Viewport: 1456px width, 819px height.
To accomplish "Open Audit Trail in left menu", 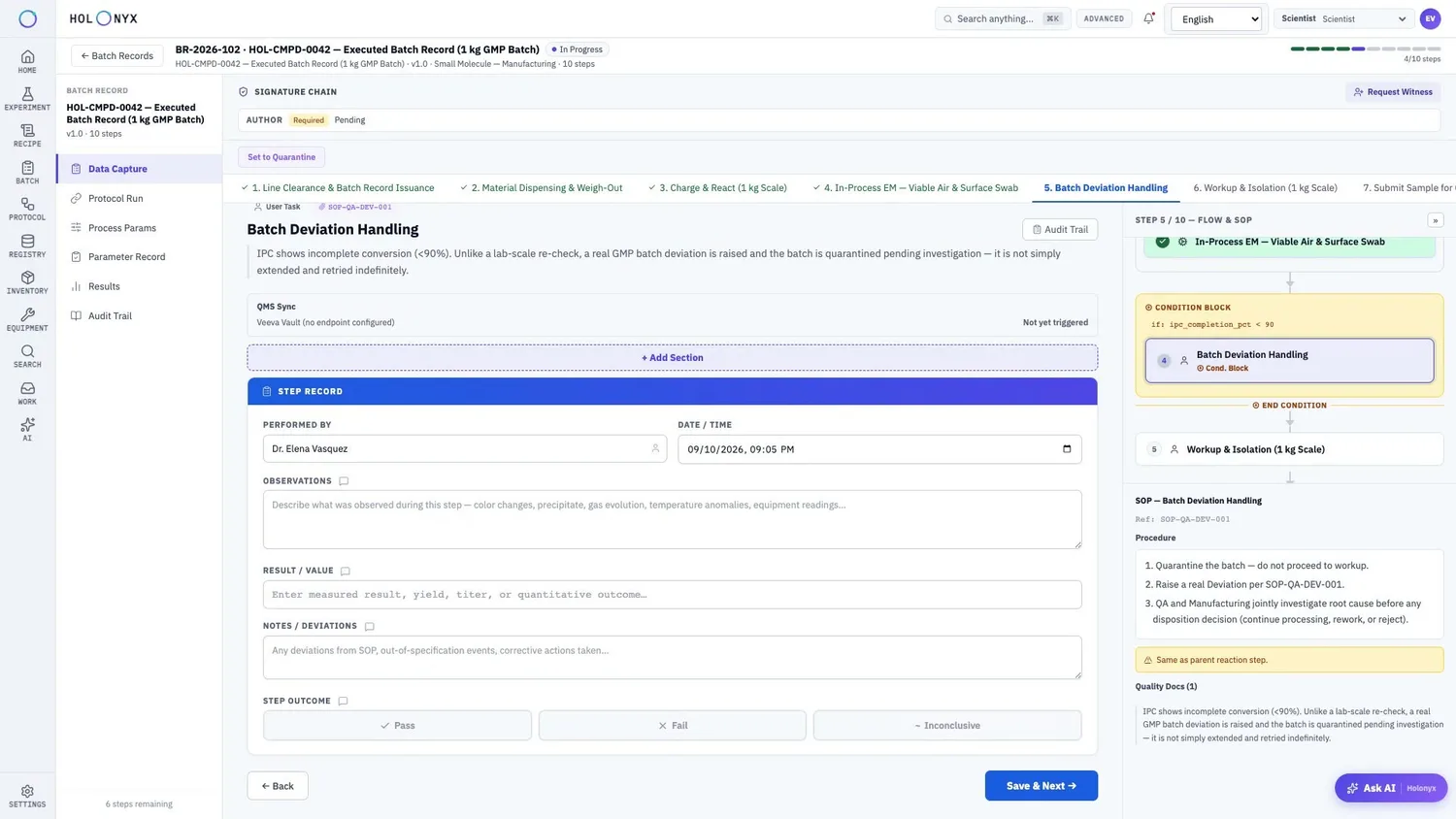I will click(x=139, y=315).
